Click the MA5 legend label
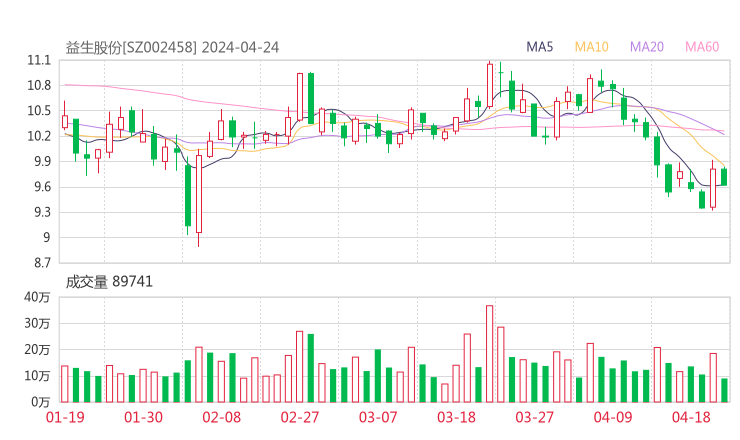 pos(539,47)
